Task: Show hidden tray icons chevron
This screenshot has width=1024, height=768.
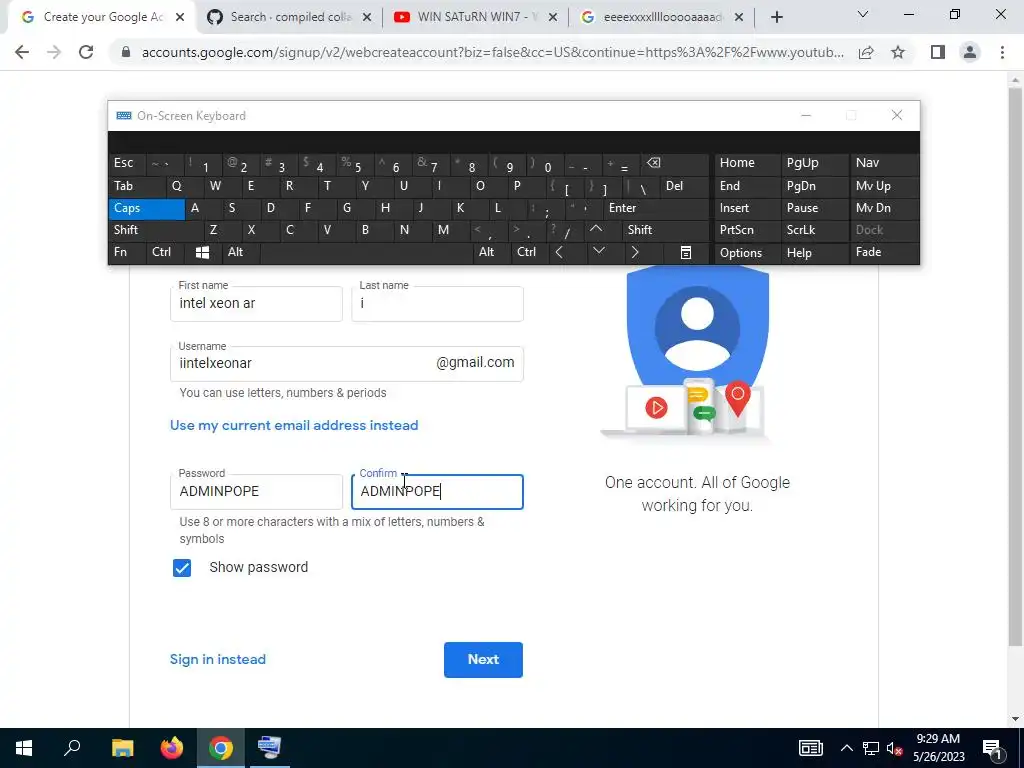Action: coord(846,749)
